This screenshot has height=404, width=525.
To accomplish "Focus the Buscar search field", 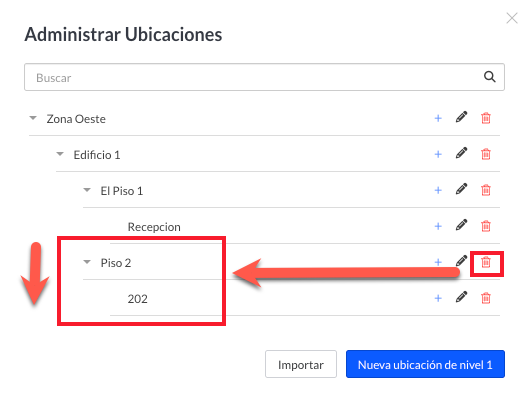I will pyautogui.click(x=264, y=77).
